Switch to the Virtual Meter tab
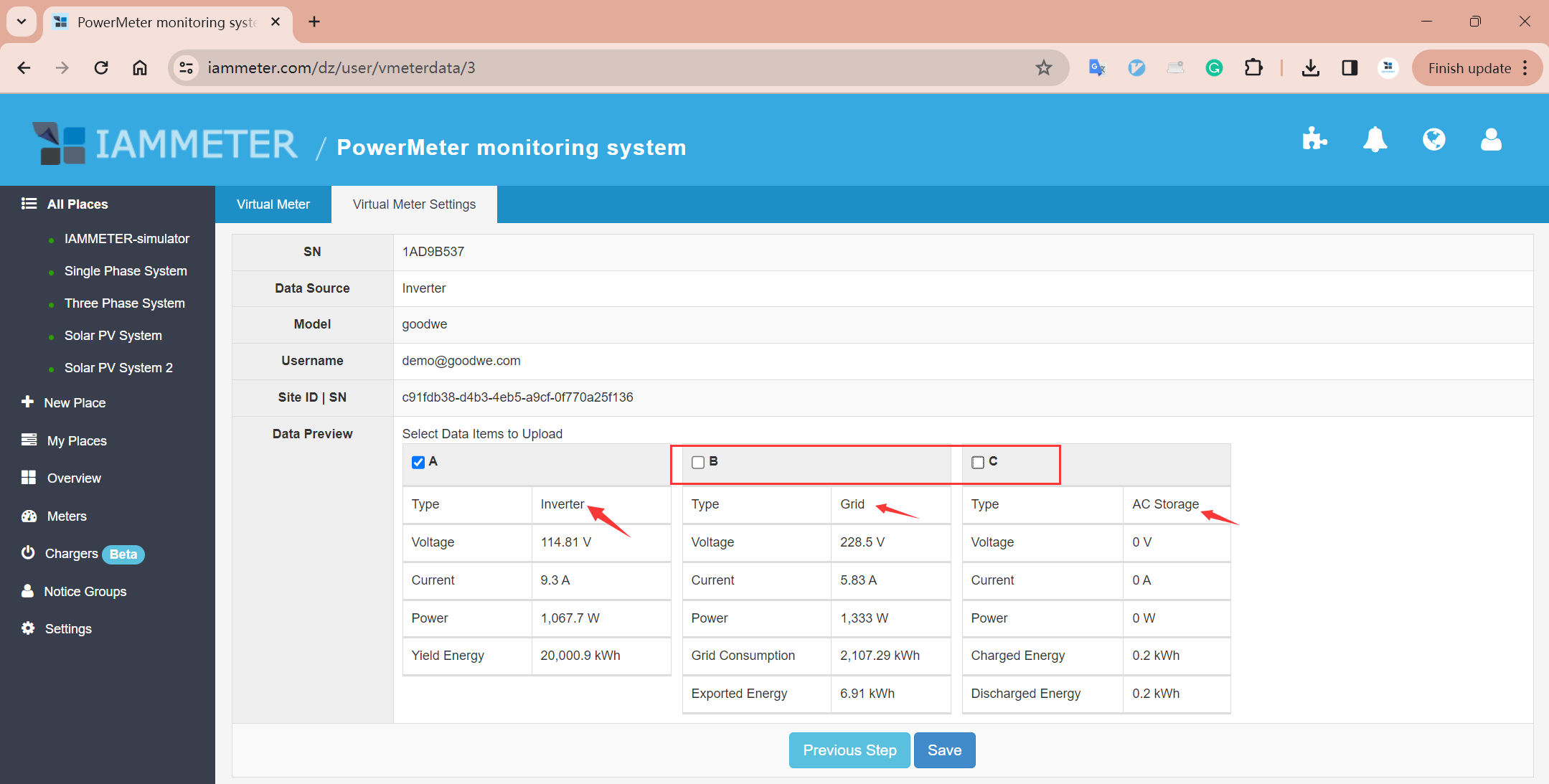The width and height of the screenshot is (1549, 784). point(273,204)
